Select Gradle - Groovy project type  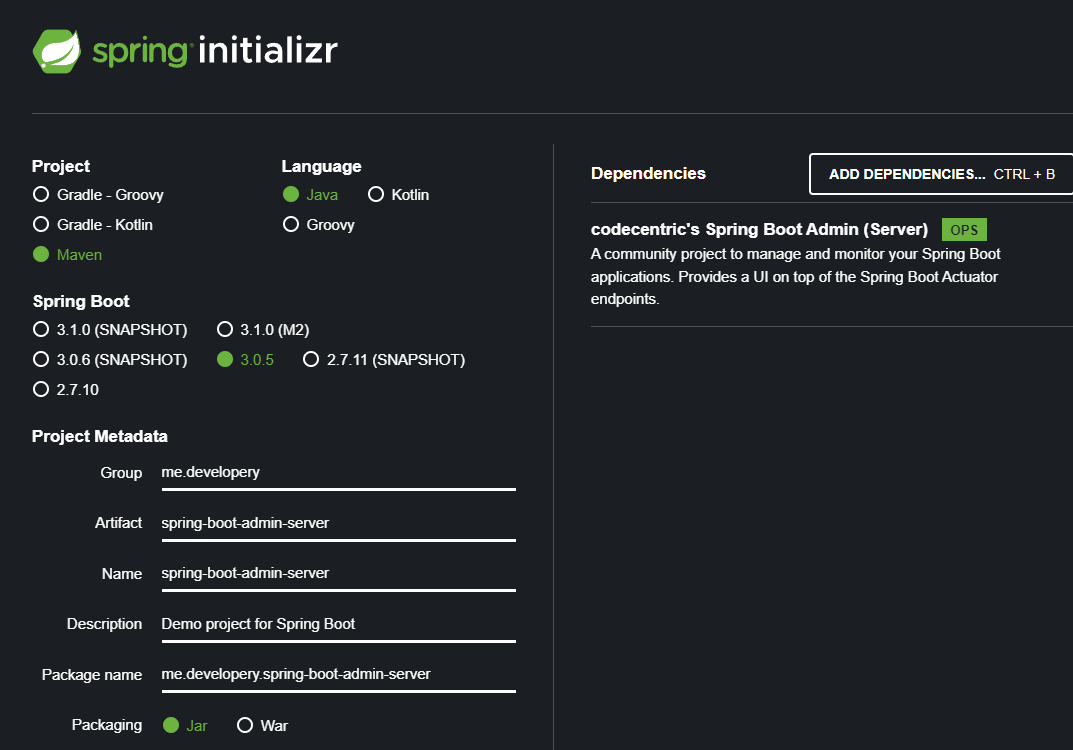point(99,195)
